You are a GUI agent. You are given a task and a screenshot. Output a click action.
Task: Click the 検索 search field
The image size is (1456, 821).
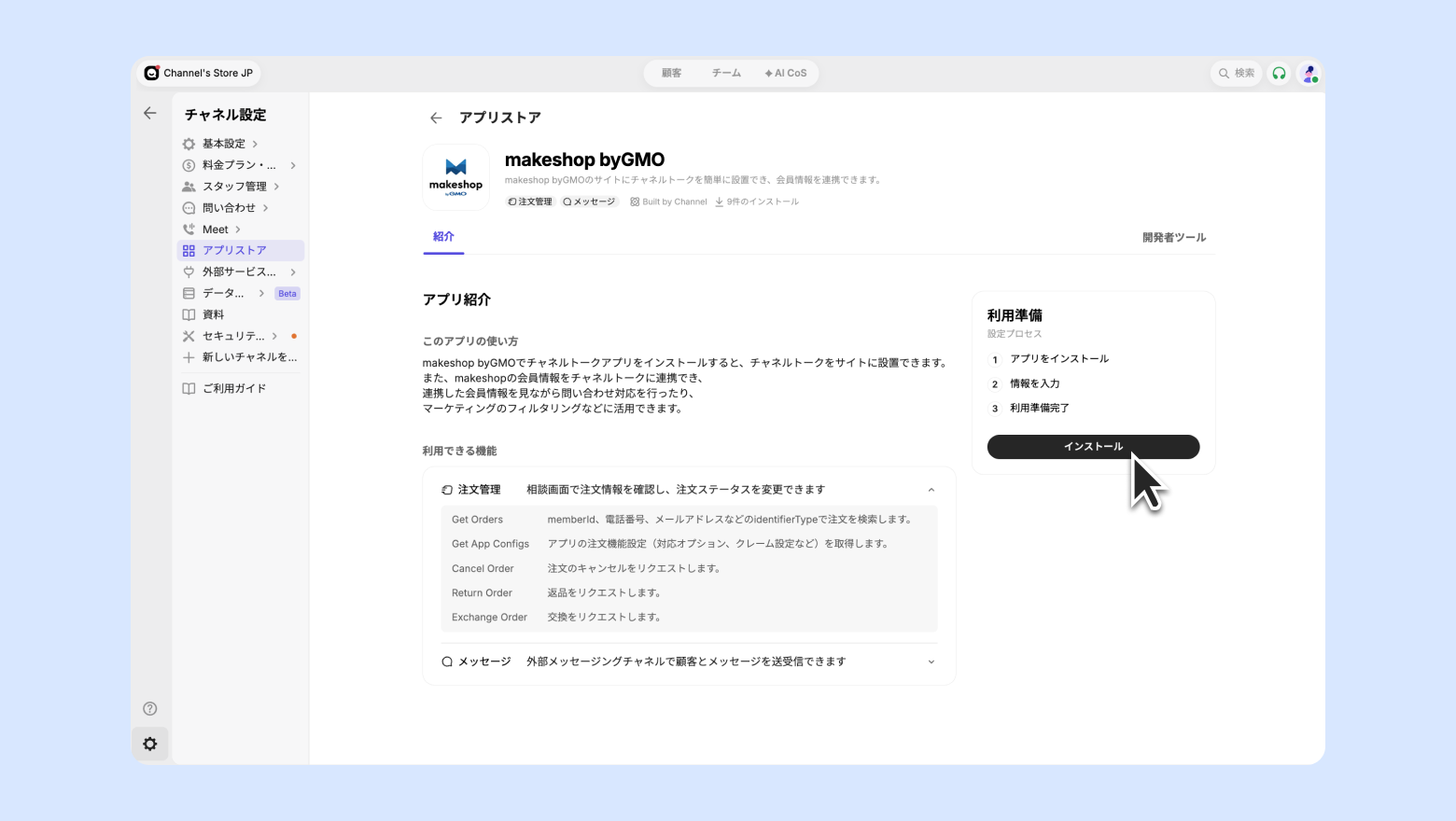(1237, 73)
